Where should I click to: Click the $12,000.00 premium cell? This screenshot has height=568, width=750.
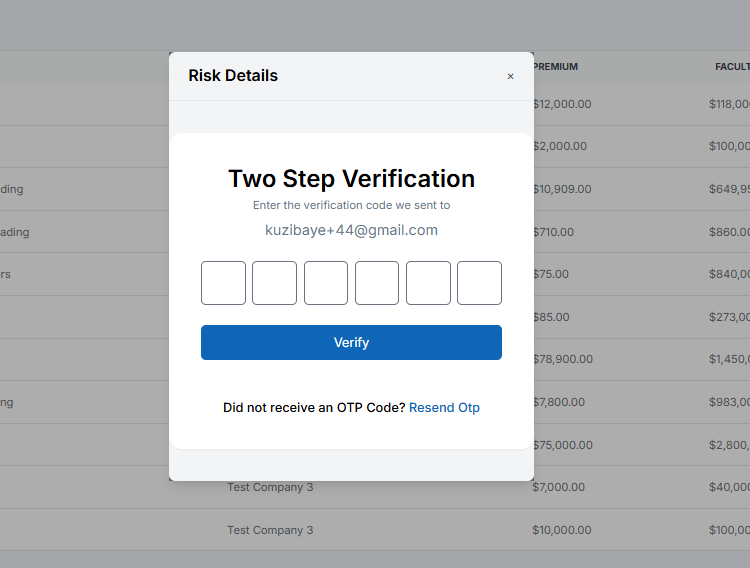(x=562, y=104)
